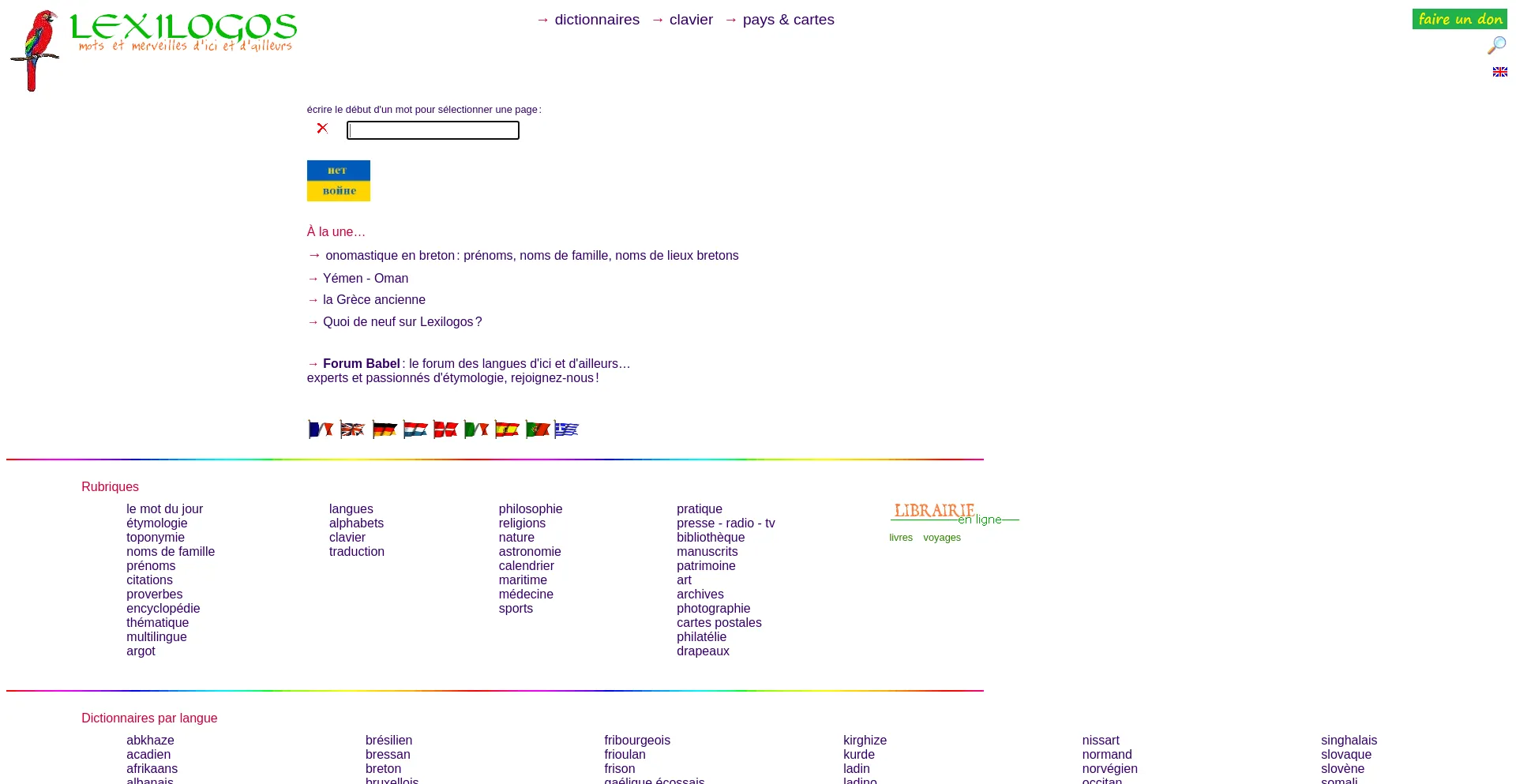
Task: Open the 'Quoi de neuf sur Lexilogos' link
Action: 402,322
